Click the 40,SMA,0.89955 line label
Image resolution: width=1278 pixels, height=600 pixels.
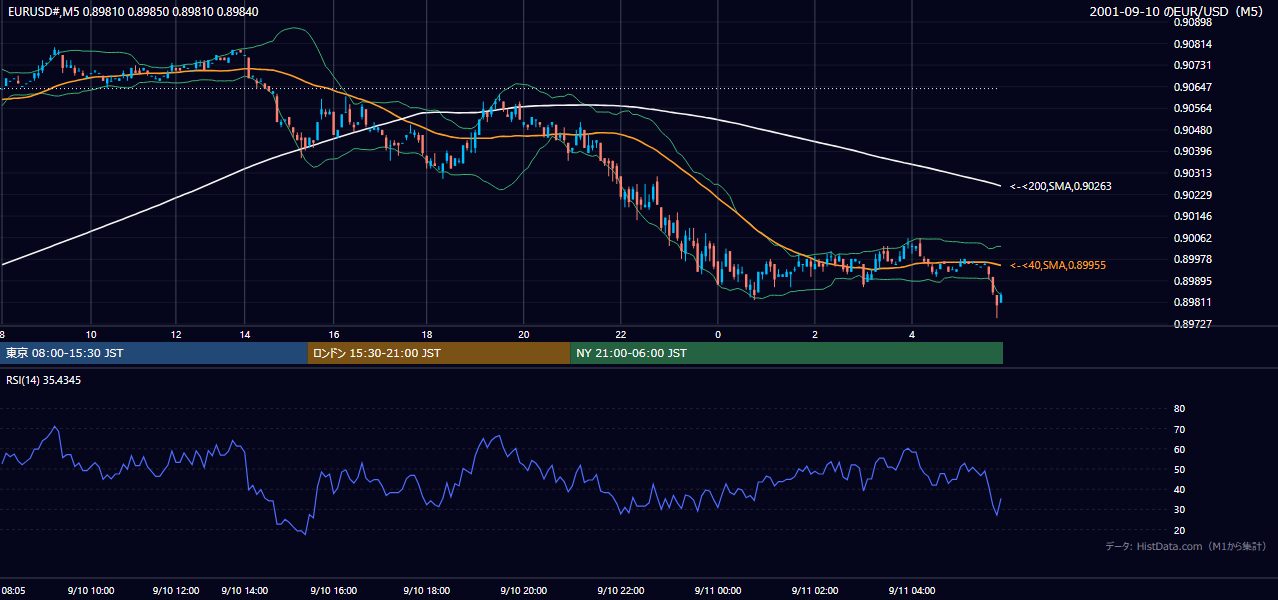[x=1060, y=265]
